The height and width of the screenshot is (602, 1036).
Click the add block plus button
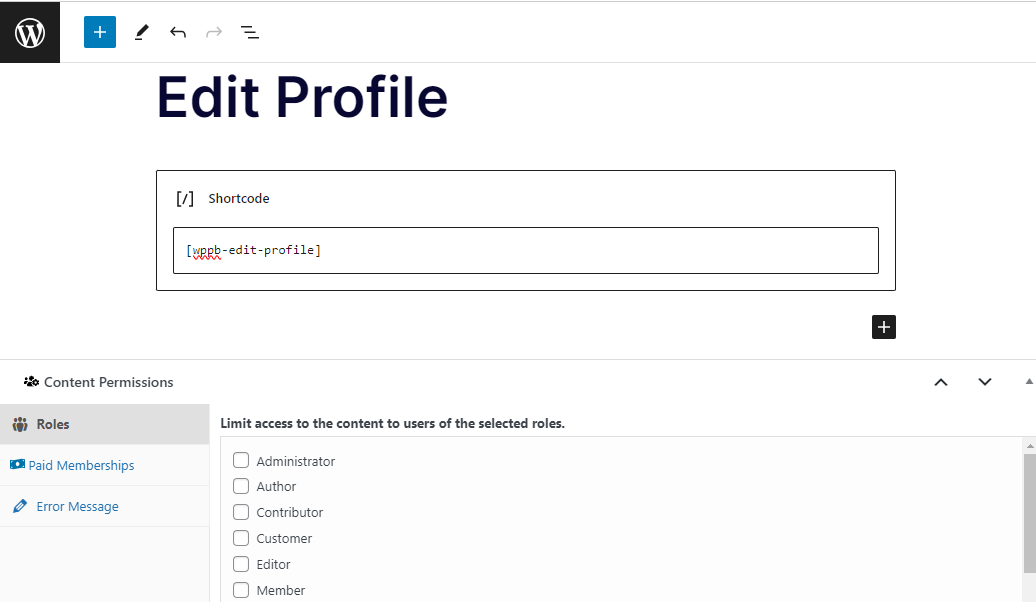pyautogui.click(x=883, y=327)
